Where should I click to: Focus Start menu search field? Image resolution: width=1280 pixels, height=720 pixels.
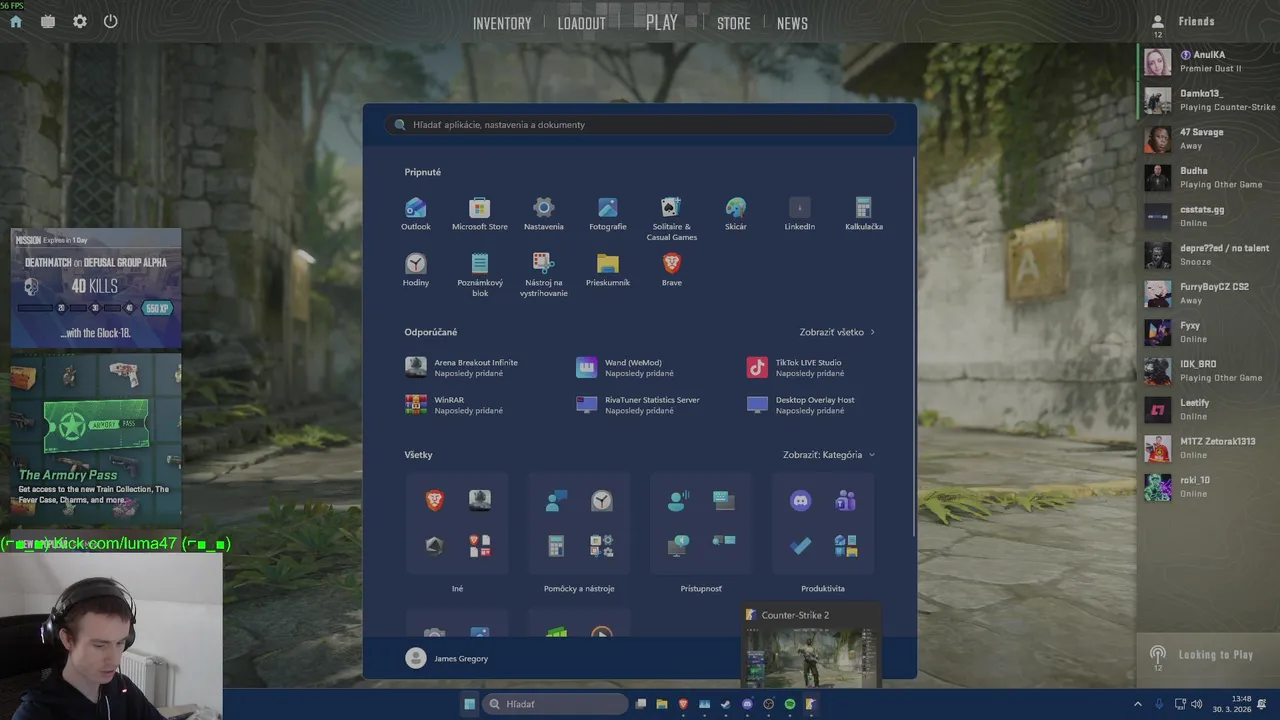(x=640, y=125)
